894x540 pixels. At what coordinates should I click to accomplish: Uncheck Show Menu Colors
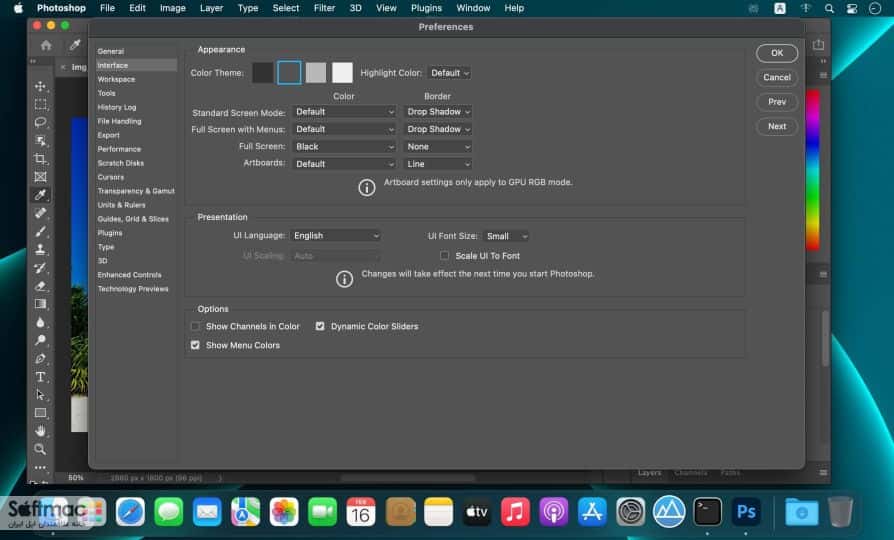195,345
